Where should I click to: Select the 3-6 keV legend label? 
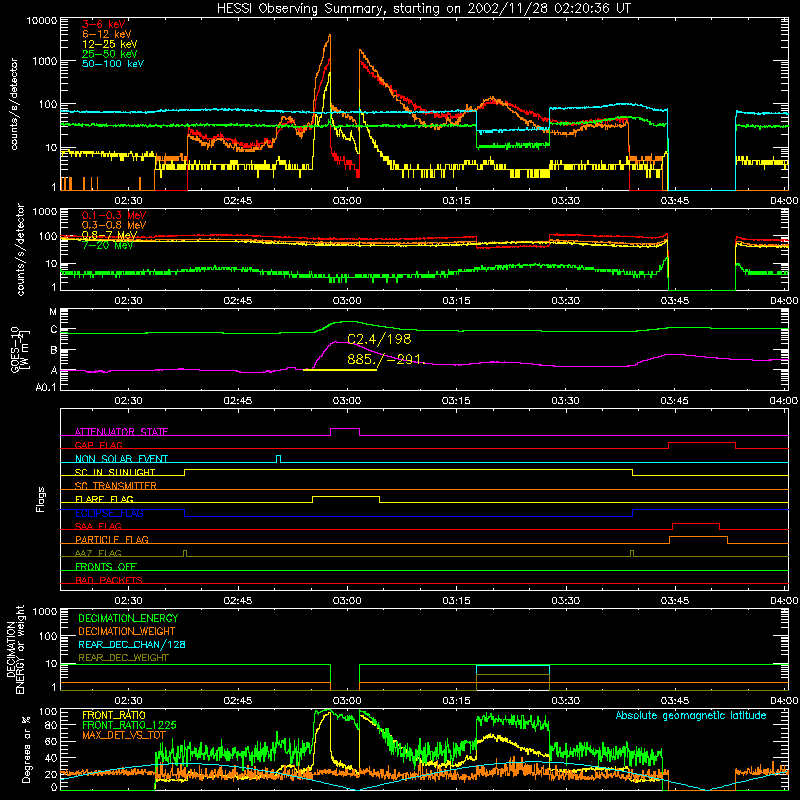[104, 24]
